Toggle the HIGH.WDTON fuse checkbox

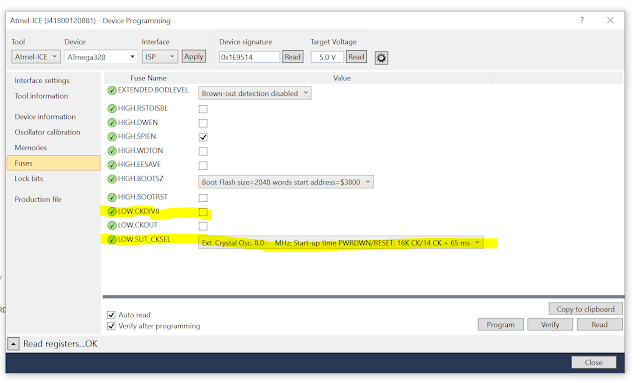click(x=203, y=151)
